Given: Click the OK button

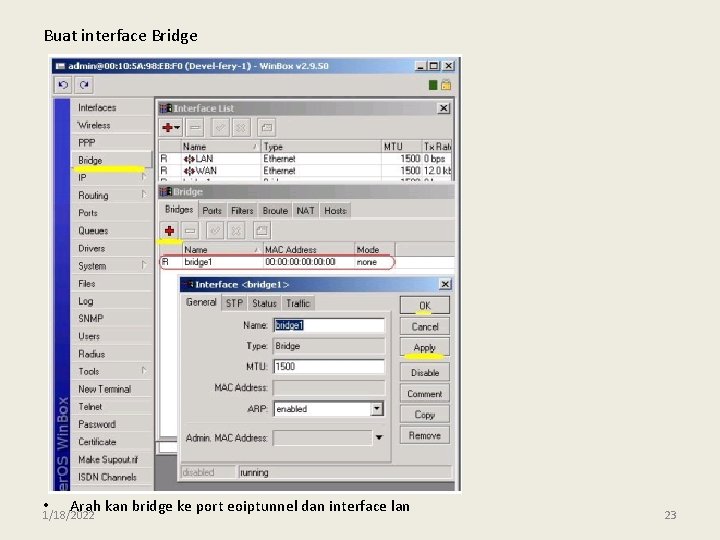Looking at the screenshot, I should pyautogui.click(x=425, y=305).
